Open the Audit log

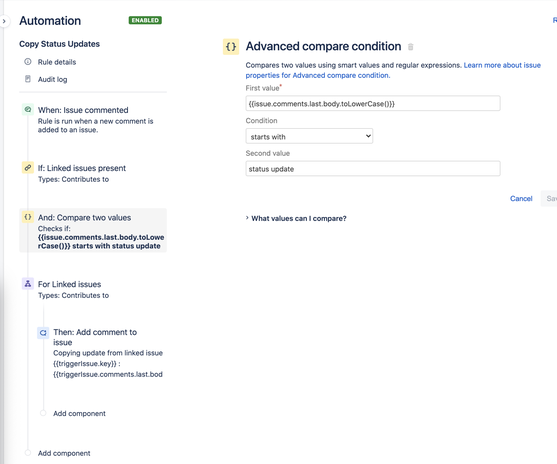coord(53,79)
